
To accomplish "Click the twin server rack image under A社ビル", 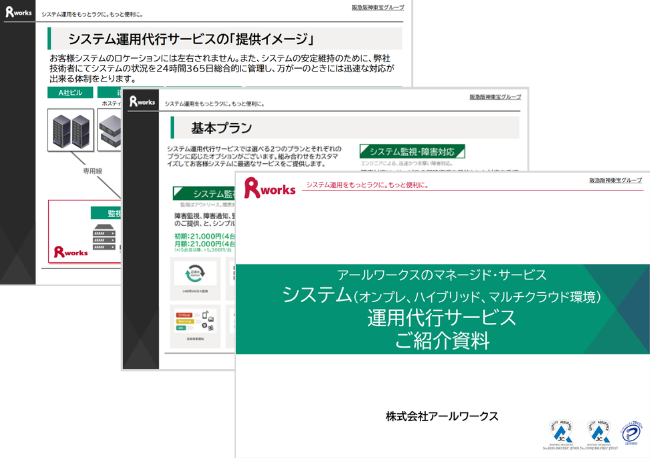I will (x=71, y=130).
